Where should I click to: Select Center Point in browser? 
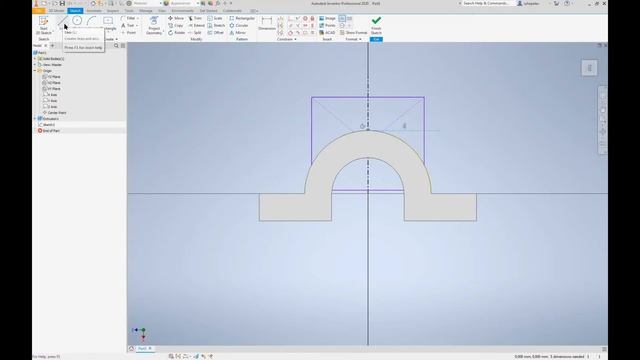[x=54, y=113]
